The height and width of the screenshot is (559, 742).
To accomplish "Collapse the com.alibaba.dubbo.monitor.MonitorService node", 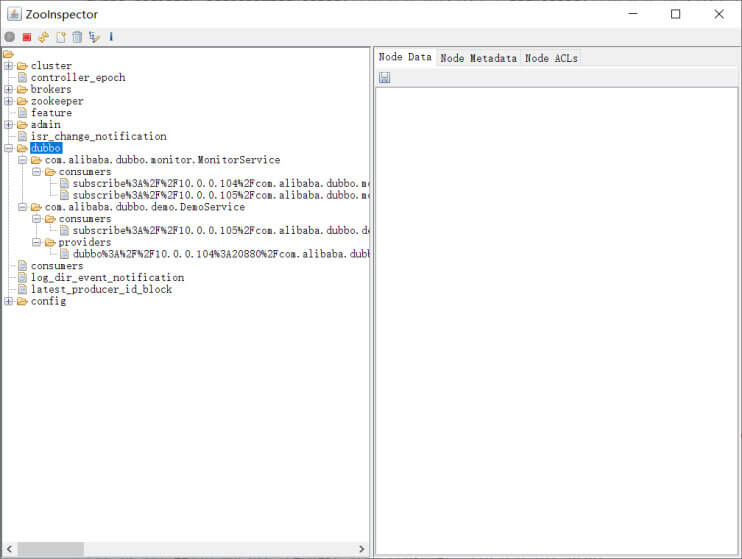I will pyautogui.click(x=22, y=160).
